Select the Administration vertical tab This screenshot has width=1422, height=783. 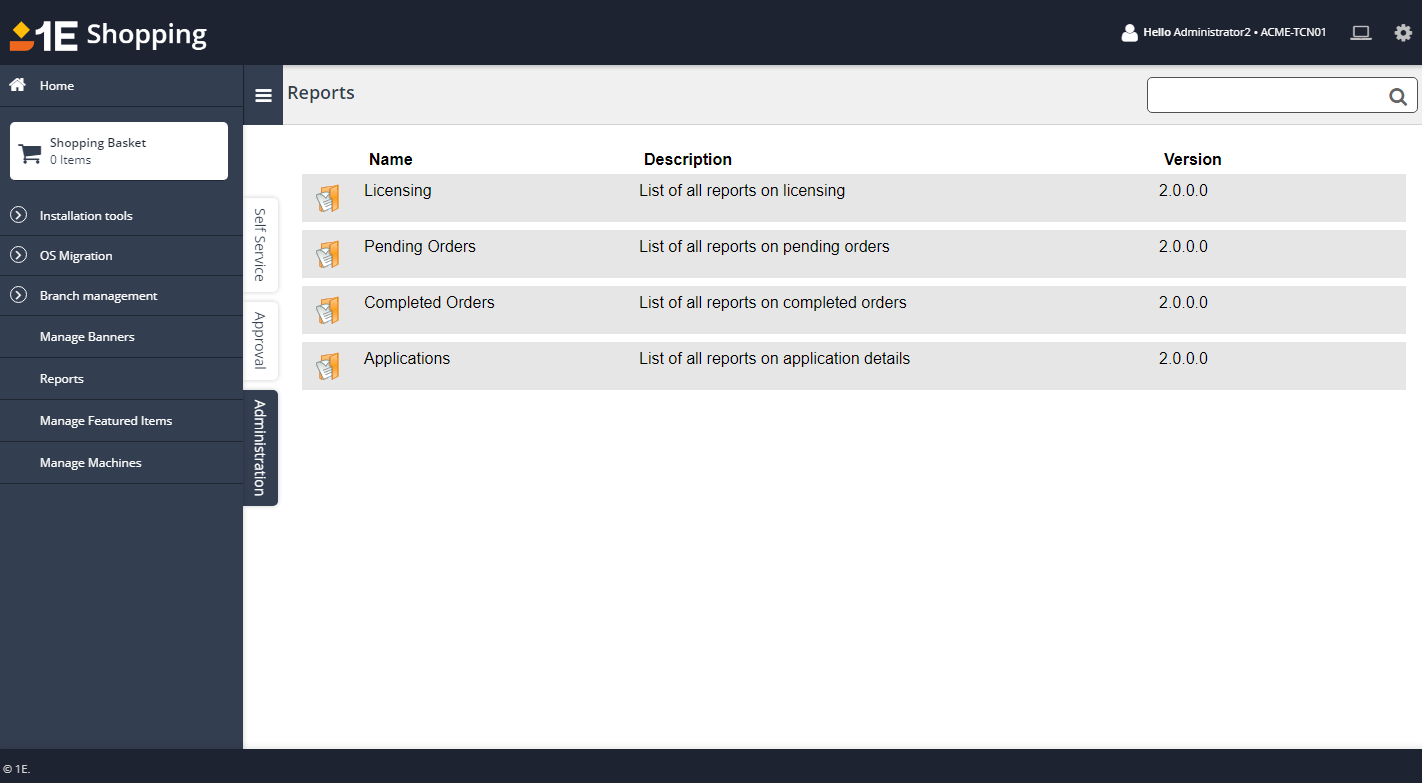click(x=260, y=447)
